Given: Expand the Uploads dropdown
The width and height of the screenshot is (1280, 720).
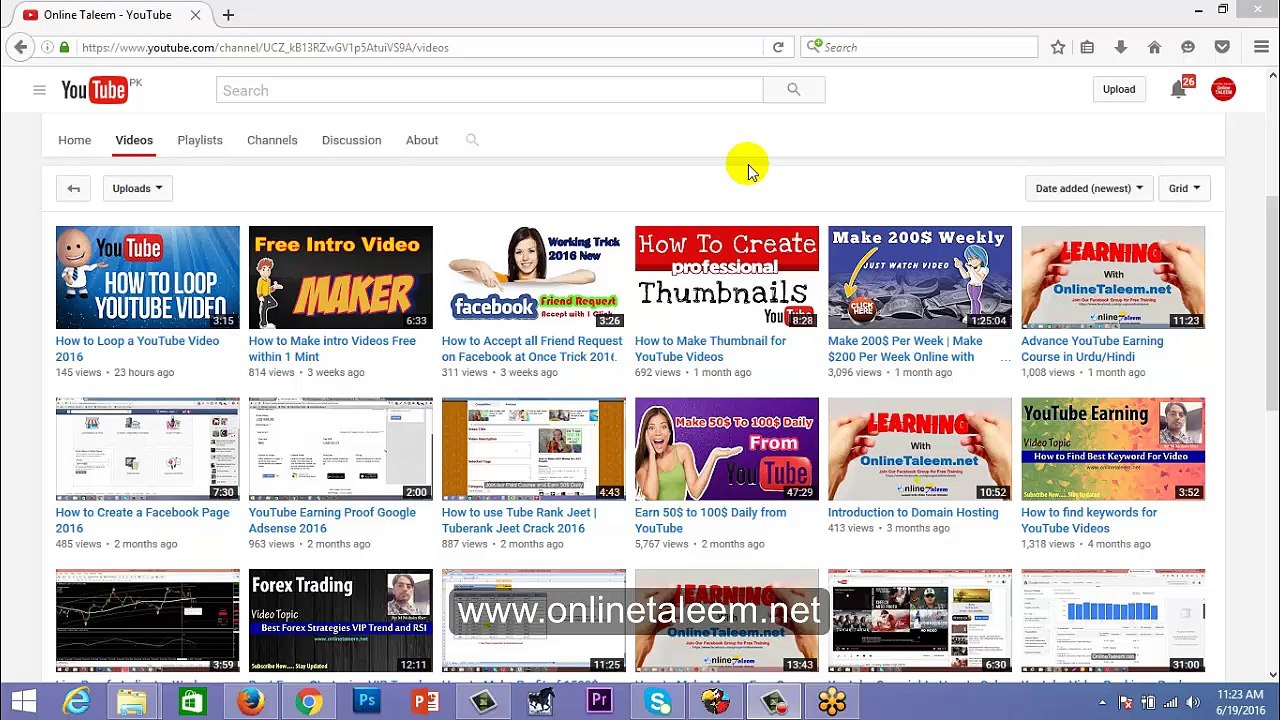Looking at the screenshot, I should pos(137,188).
